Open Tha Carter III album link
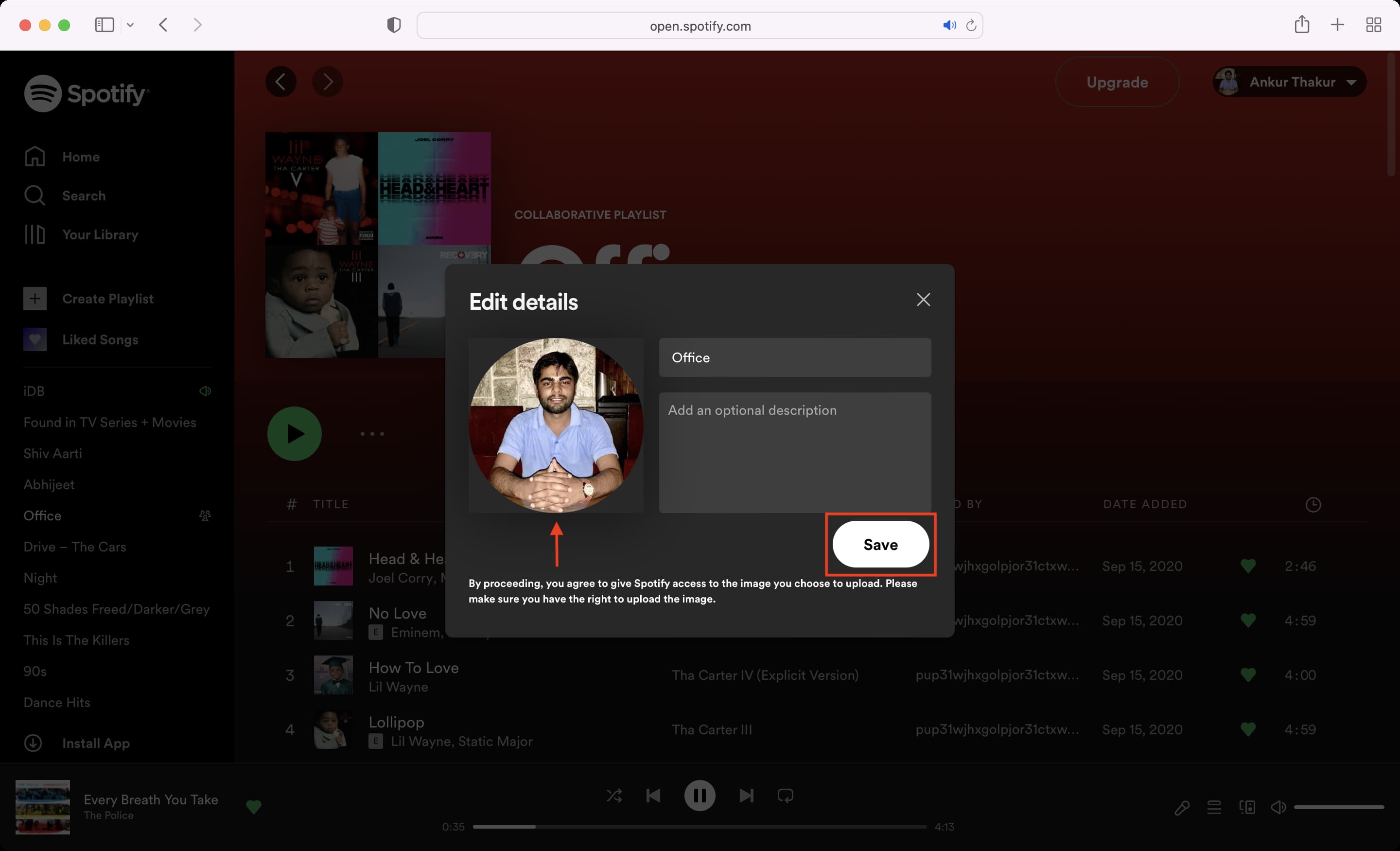 click(711, 729)
